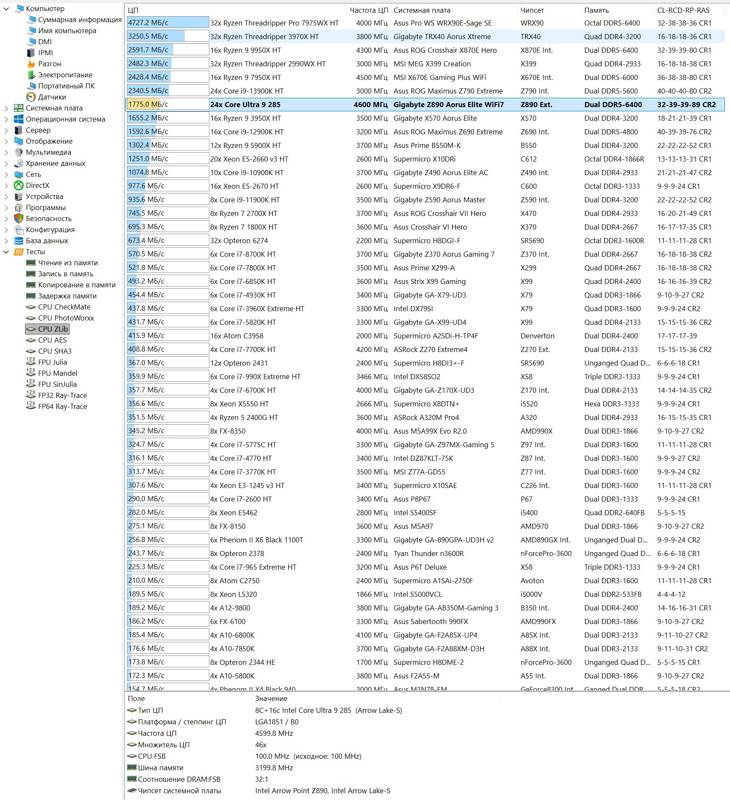Click the Электропитание power icon
This screenshot has height=800, width=730.
(x=31, y=75)
